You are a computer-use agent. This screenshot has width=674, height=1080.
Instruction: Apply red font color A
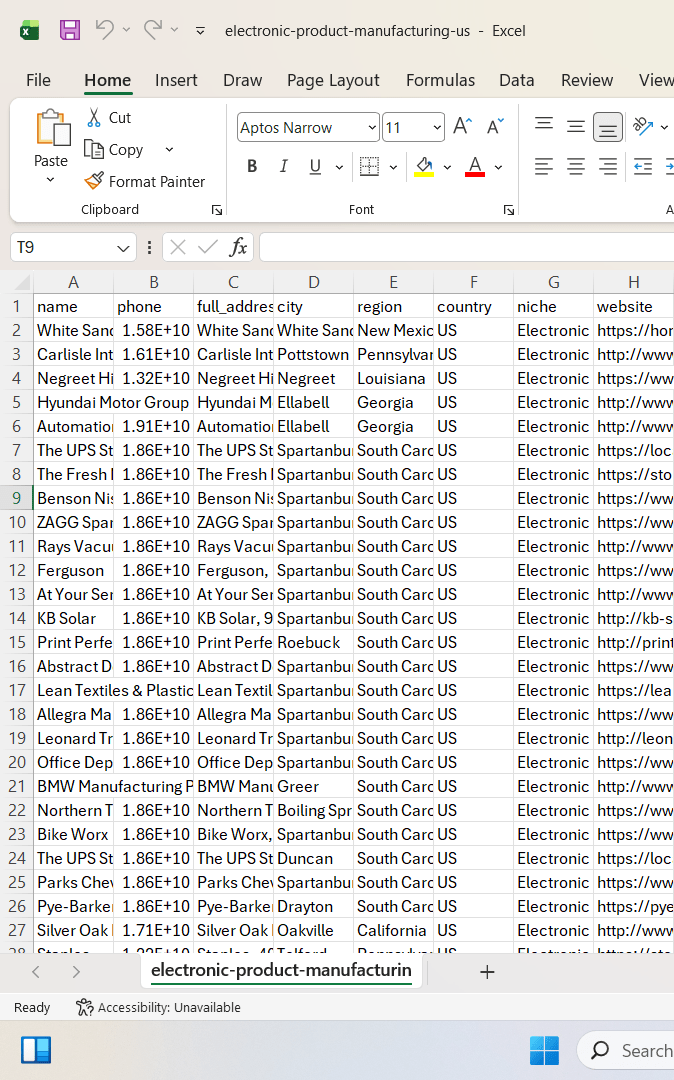pos(475,167)
